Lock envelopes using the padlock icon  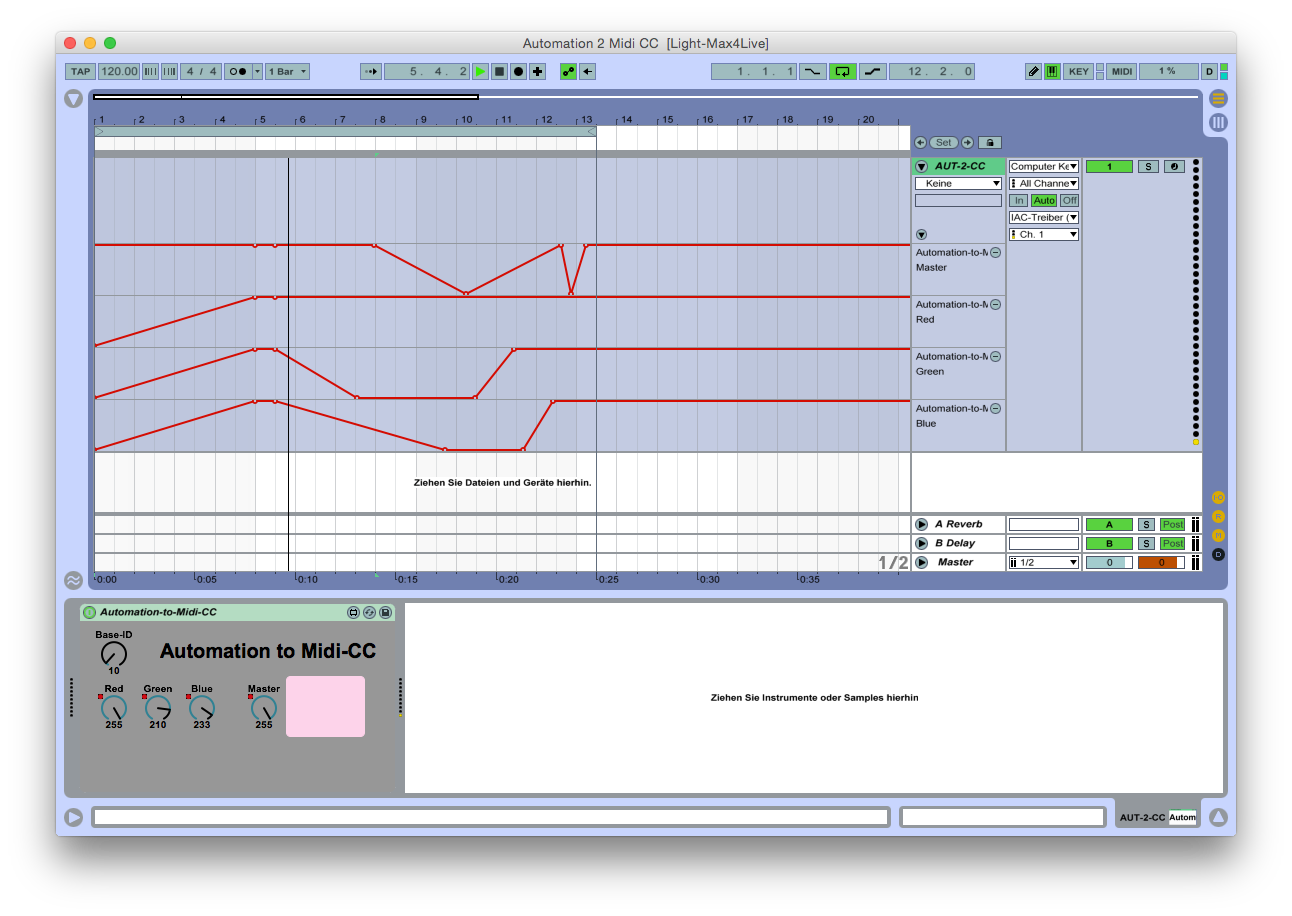tap(990, 142)
